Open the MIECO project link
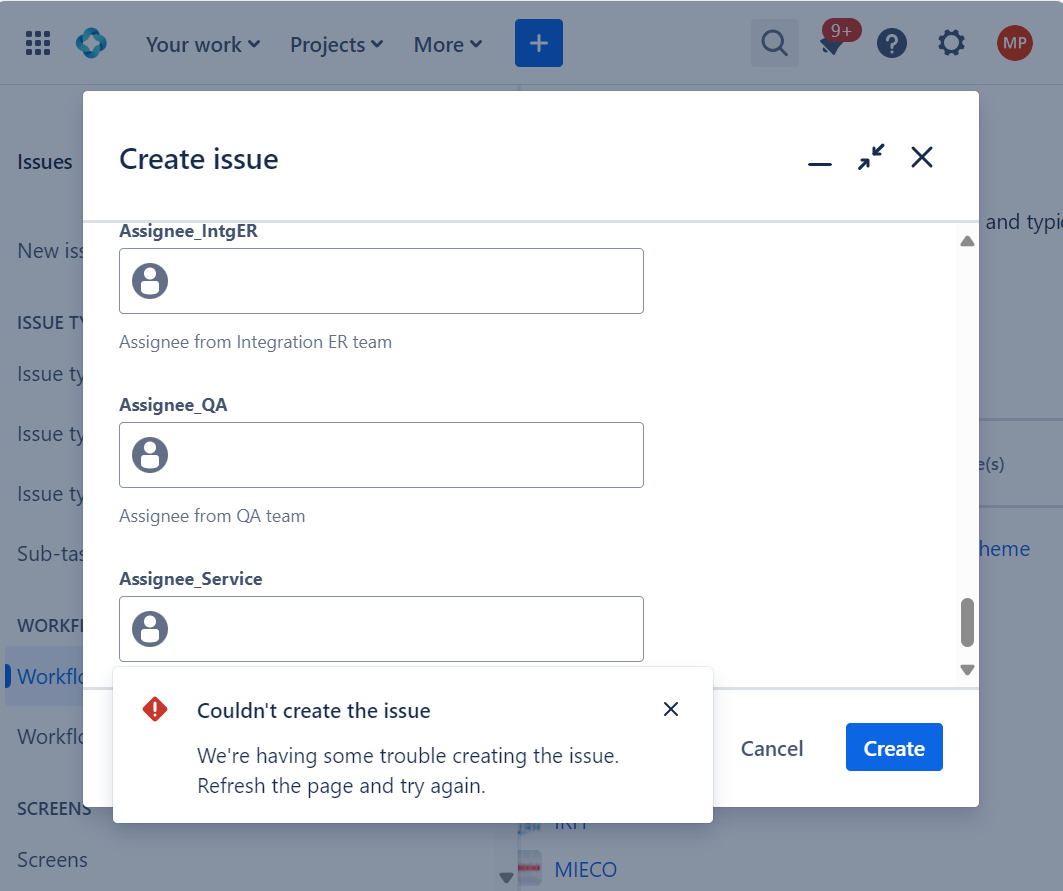The height and width of the screenshot is (891, 1063). point(586,869)
